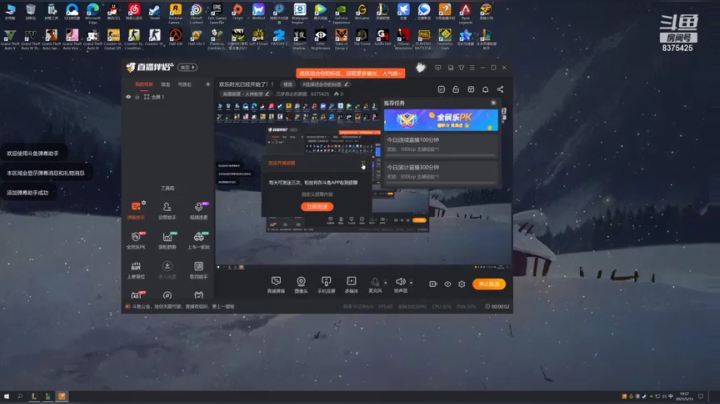Screen dimensions: 720x404
Task: Click the scrolling announcement in the status bar
Action: click(x=183, y=306)
